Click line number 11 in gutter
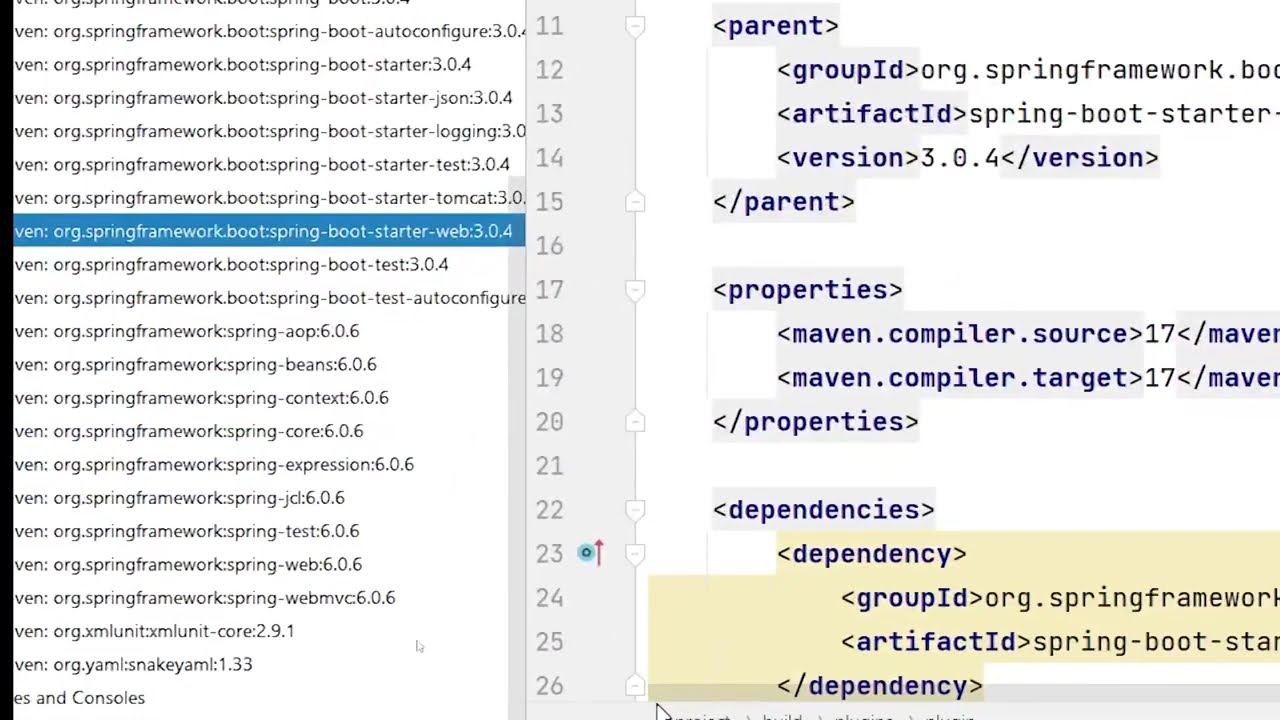 pos(549,26)
